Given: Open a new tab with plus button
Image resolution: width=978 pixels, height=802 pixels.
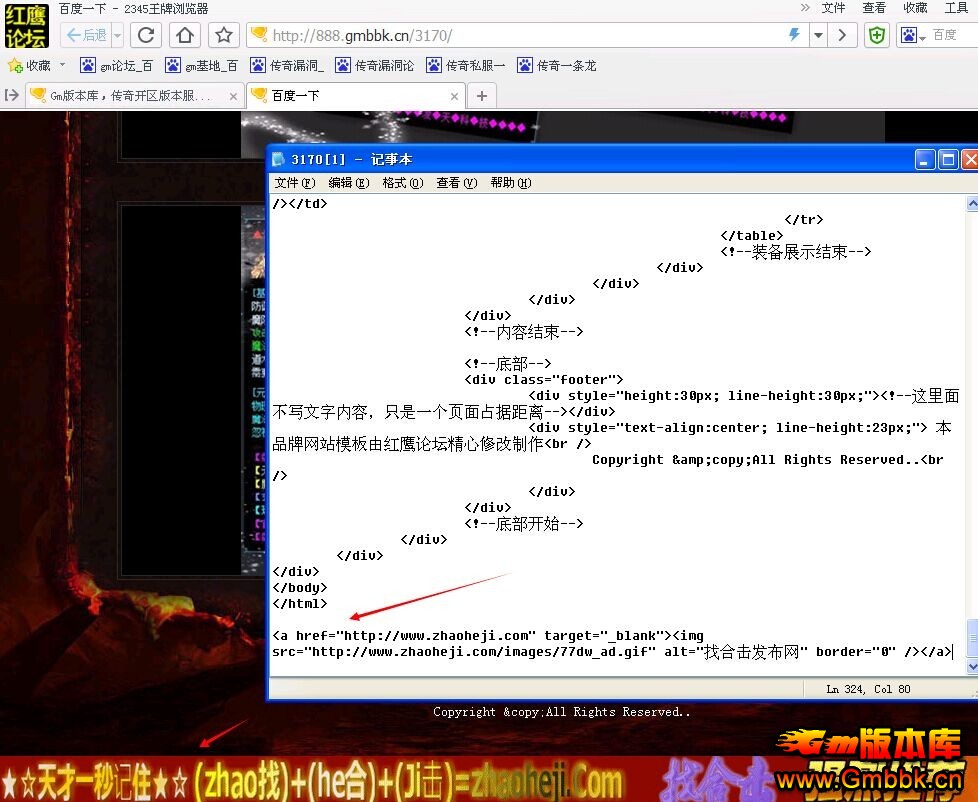Looking at the screenshot, I should [x=482, y=96].
